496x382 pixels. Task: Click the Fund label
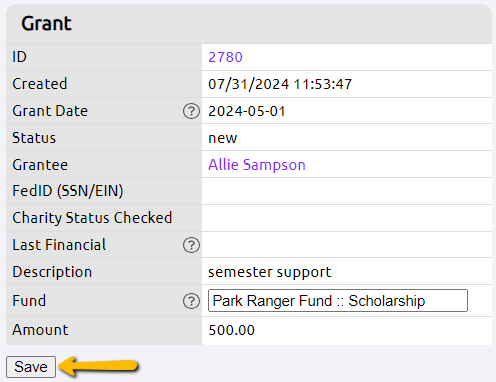pos(29,301)
